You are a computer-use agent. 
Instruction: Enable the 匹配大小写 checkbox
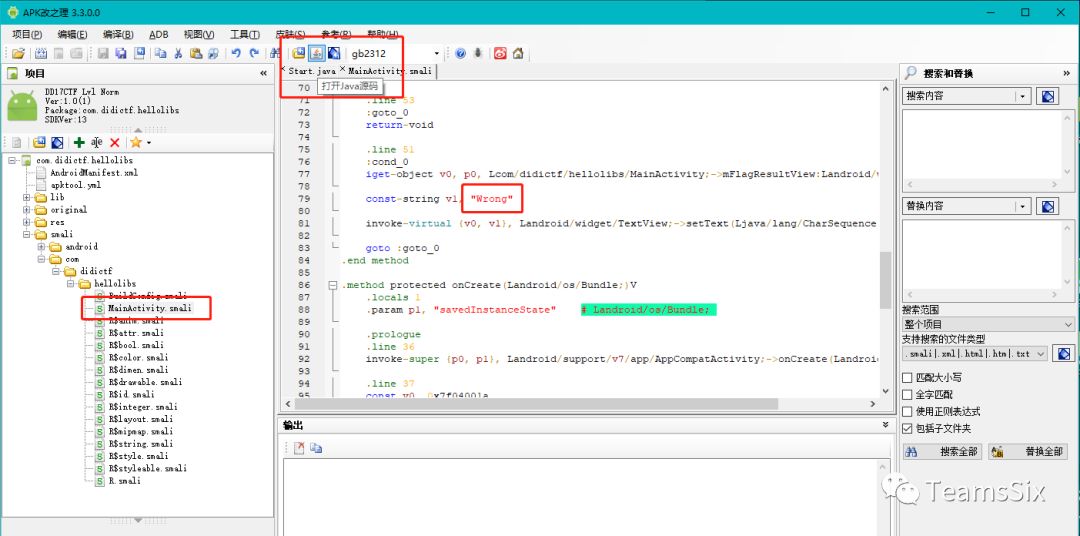click(x=908, y=378)
